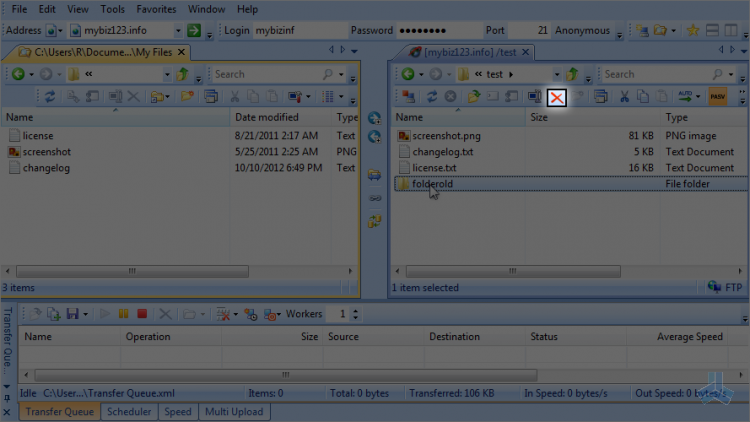
Task: Sort remote files by Name column
Action: pyautogui.click(x=458, y=117)
